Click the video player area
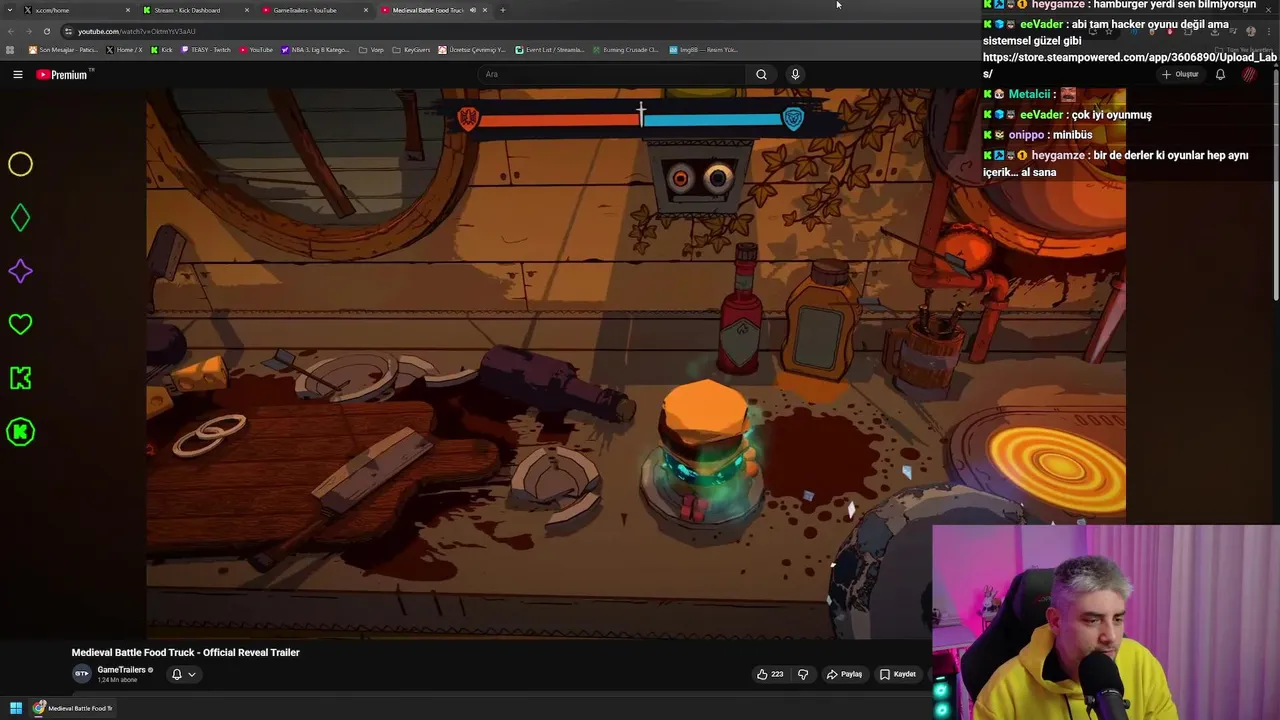 click(636, 363)
